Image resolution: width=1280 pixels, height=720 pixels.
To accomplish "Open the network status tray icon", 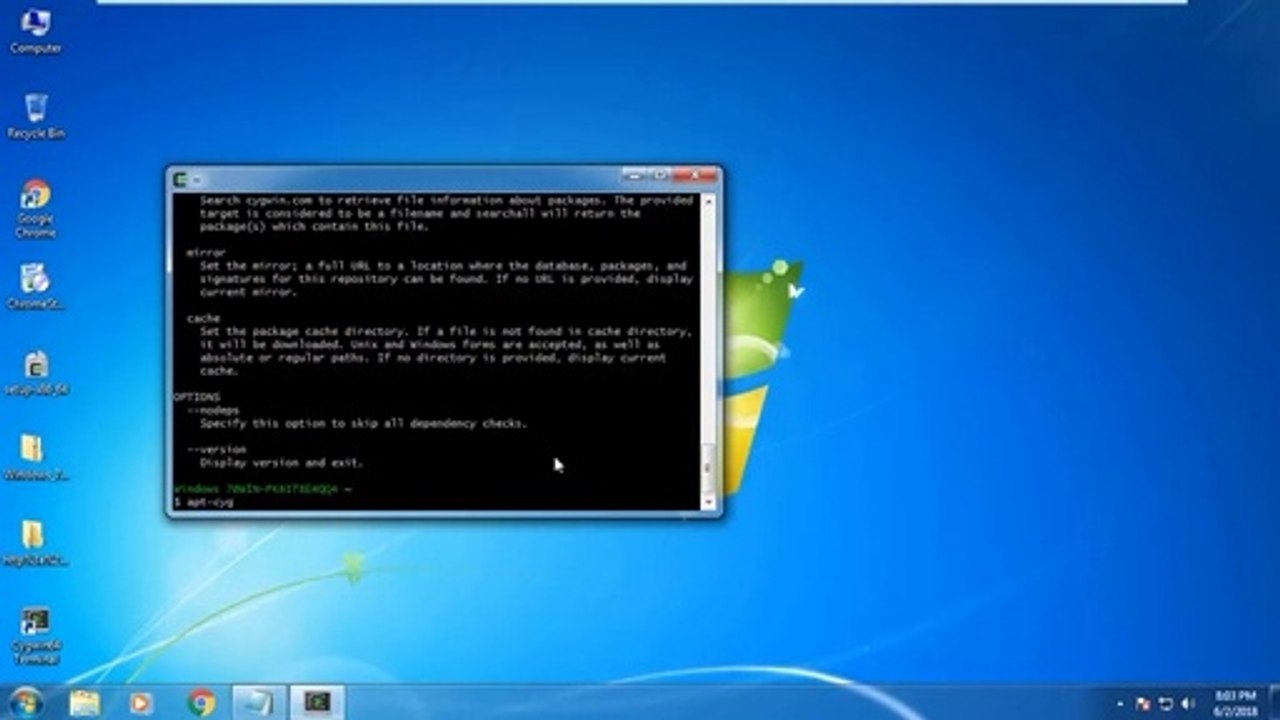I will tap(1166, 704).
